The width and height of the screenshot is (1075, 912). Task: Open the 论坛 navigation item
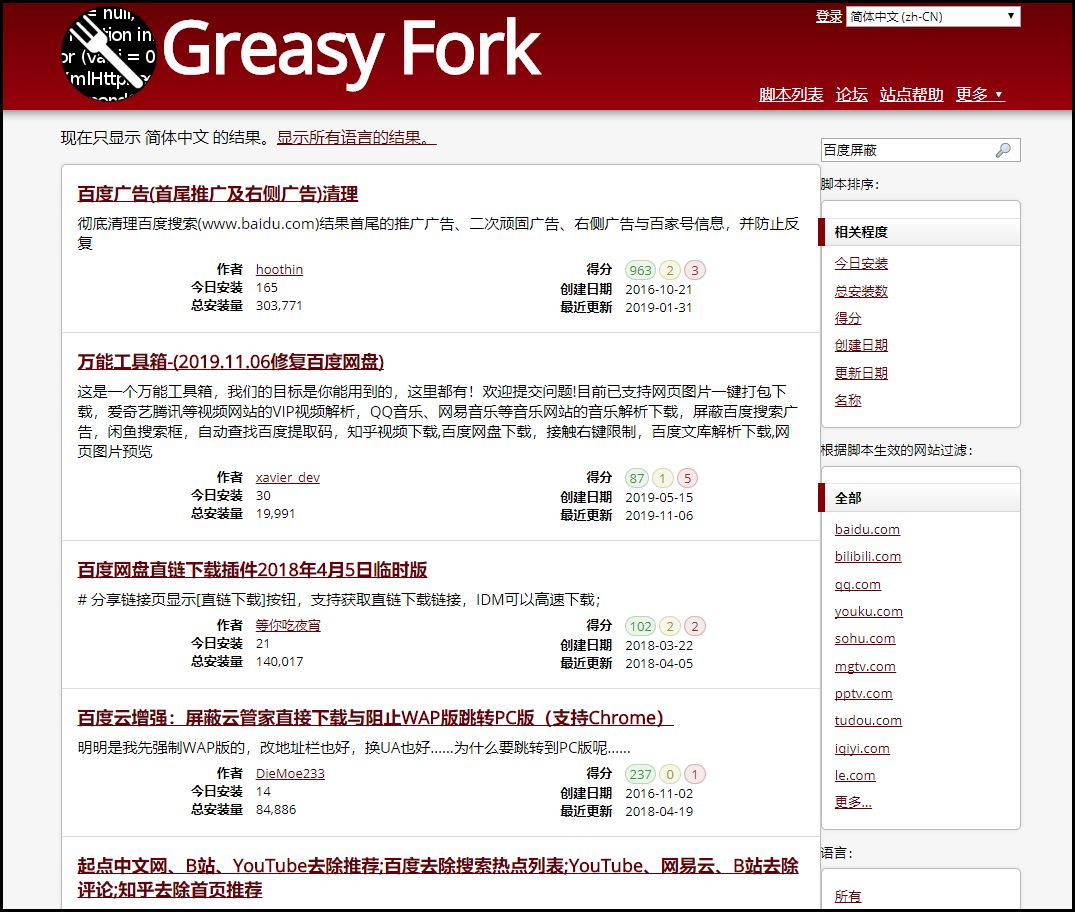tap(851, 94)
